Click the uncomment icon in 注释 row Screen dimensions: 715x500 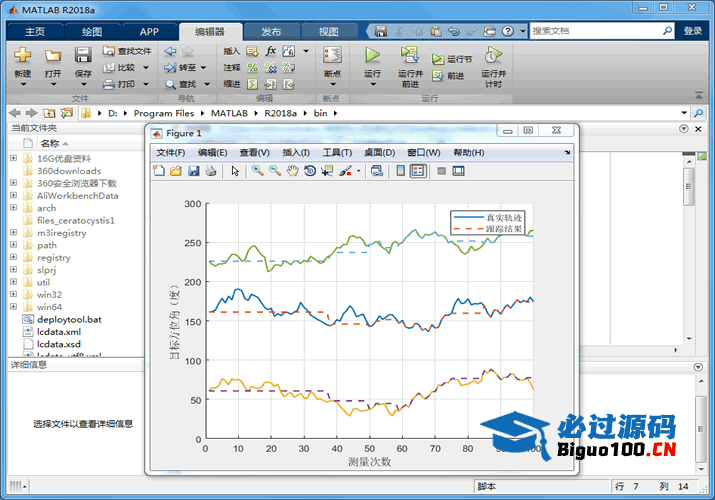coord(271,67)
